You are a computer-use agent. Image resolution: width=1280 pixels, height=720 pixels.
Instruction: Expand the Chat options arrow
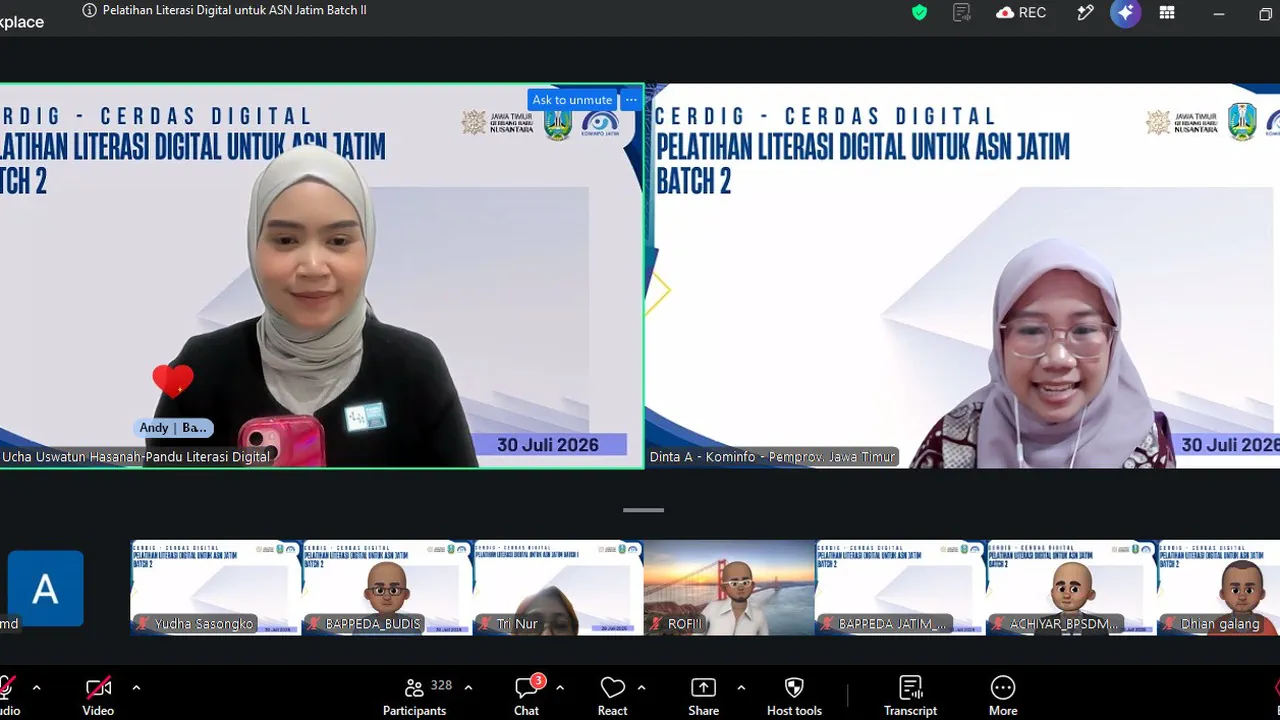(560, 688)
